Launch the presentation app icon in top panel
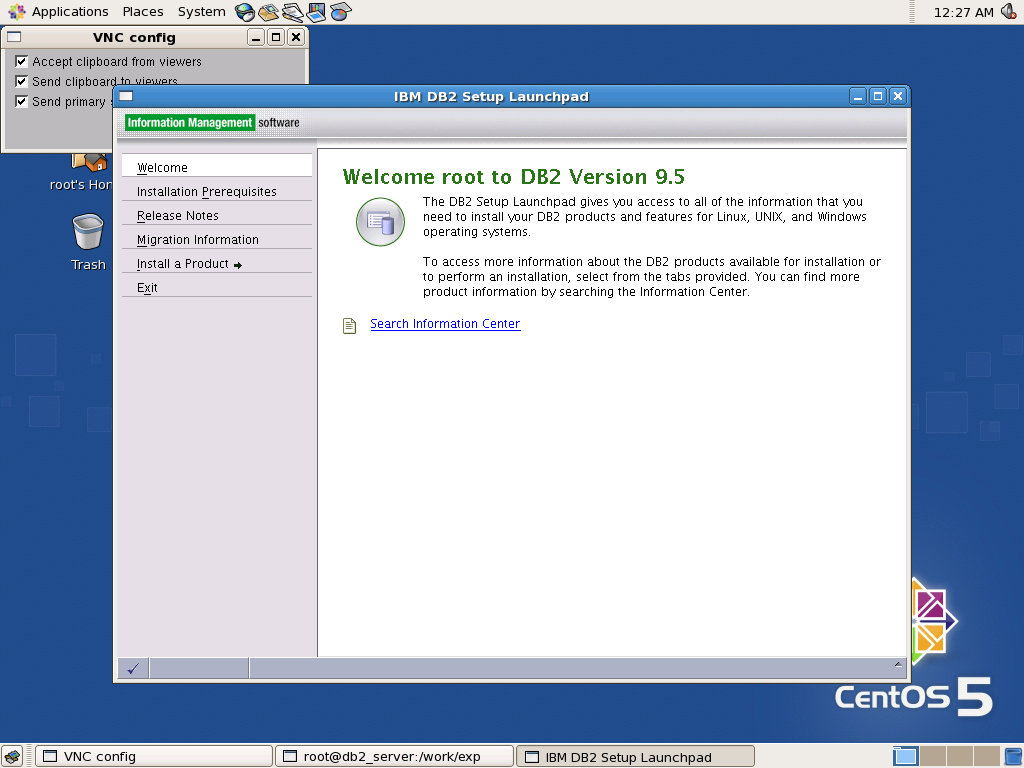Viewport: 1024px width, 768px height. click(316, 12)
